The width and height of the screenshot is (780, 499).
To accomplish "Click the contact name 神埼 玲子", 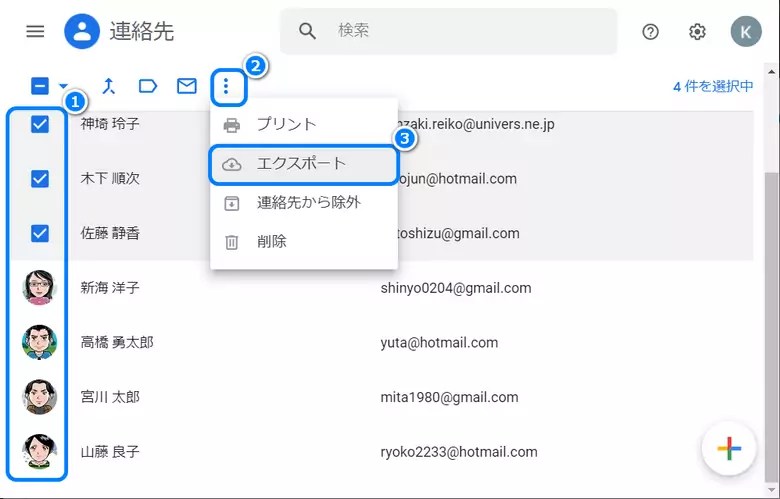I will (110, 124).
